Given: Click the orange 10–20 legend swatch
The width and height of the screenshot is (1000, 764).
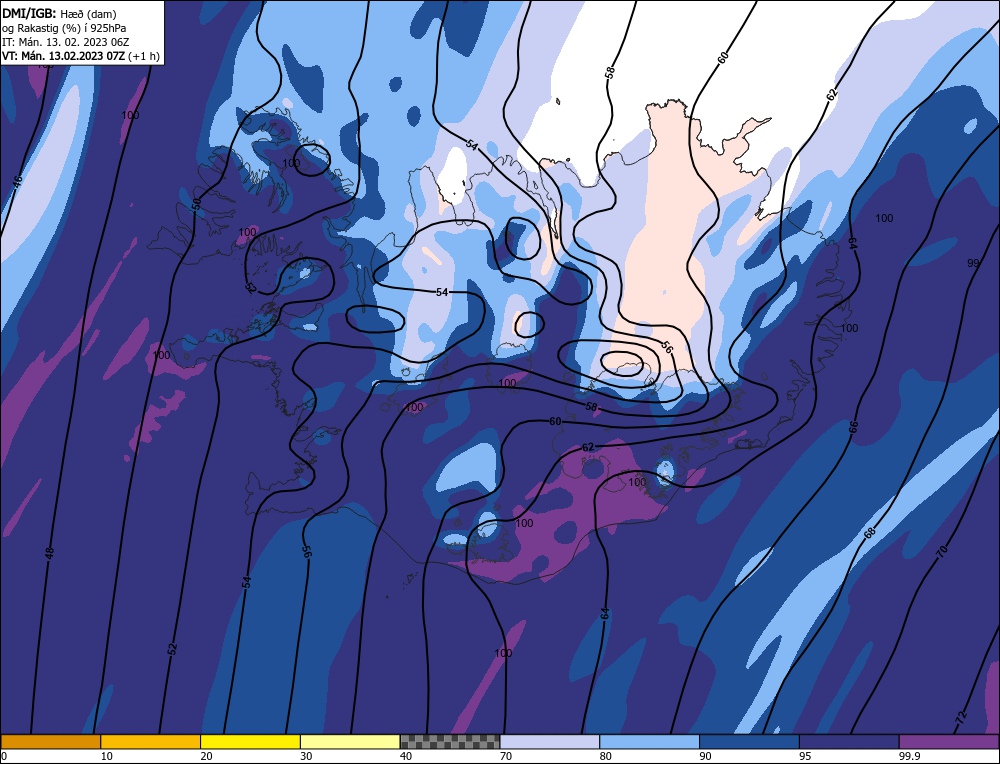Looking at the screenshot, I should (x=151, y=741).
